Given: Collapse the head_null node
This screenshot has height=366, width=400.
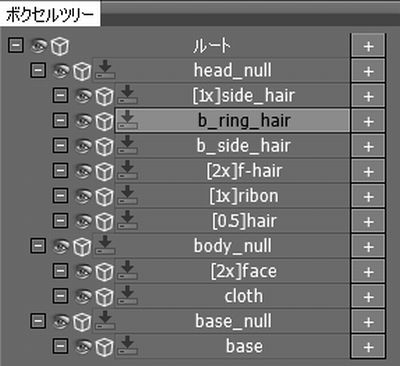Looking at the screenshot, I should [x=38, y=70].
